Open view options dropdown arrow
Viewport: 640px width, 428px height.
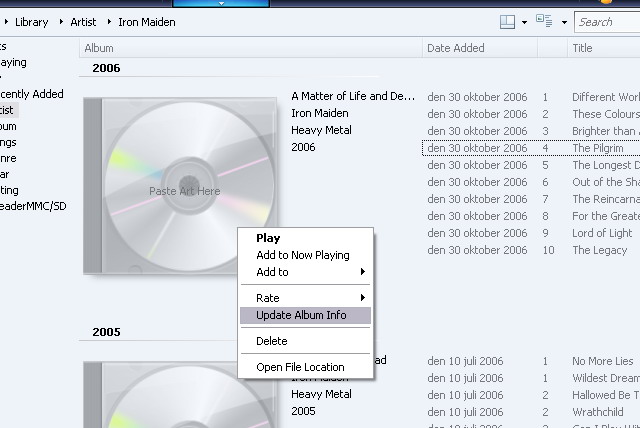564,22
